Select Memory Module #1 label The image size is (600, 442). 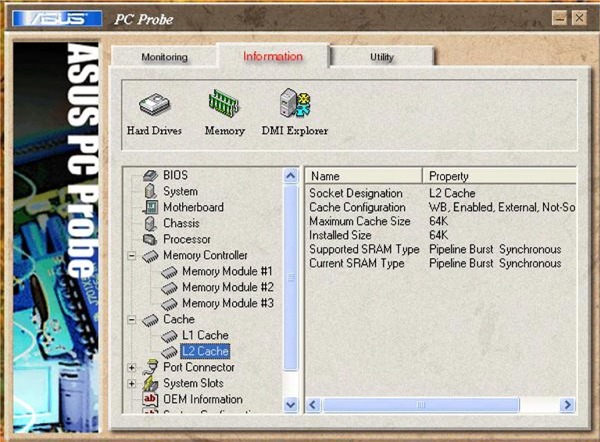[x=227, y=272]
